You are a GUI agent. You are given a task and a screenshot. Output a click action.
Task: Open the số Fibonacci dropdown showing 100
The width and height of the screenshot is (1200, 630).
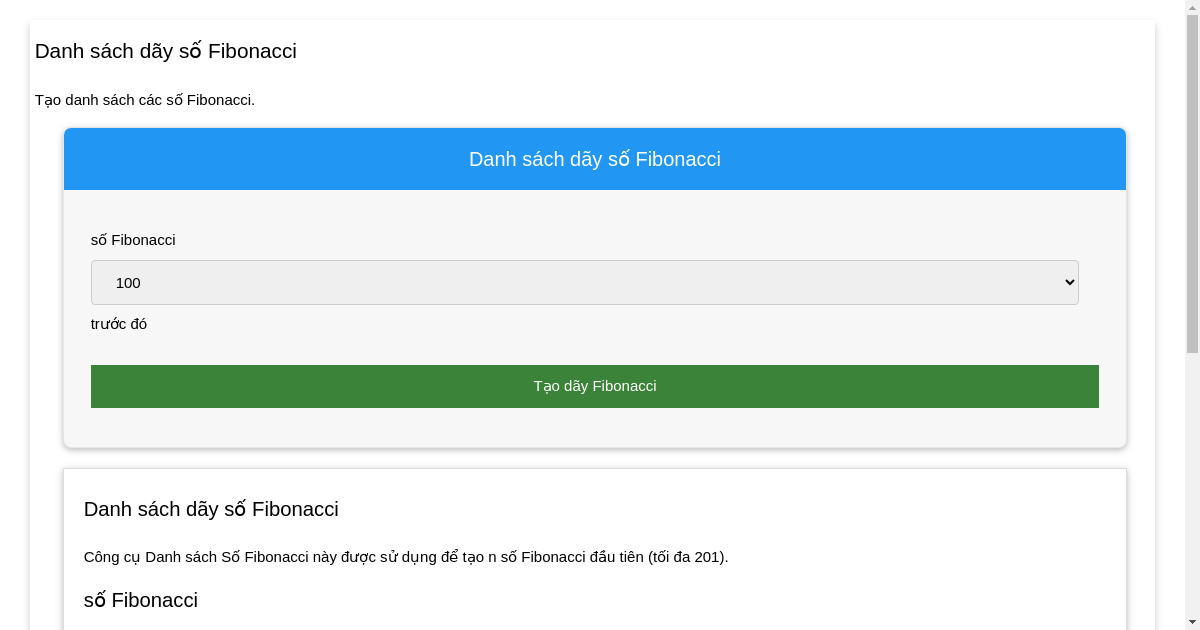coord(584,282)
